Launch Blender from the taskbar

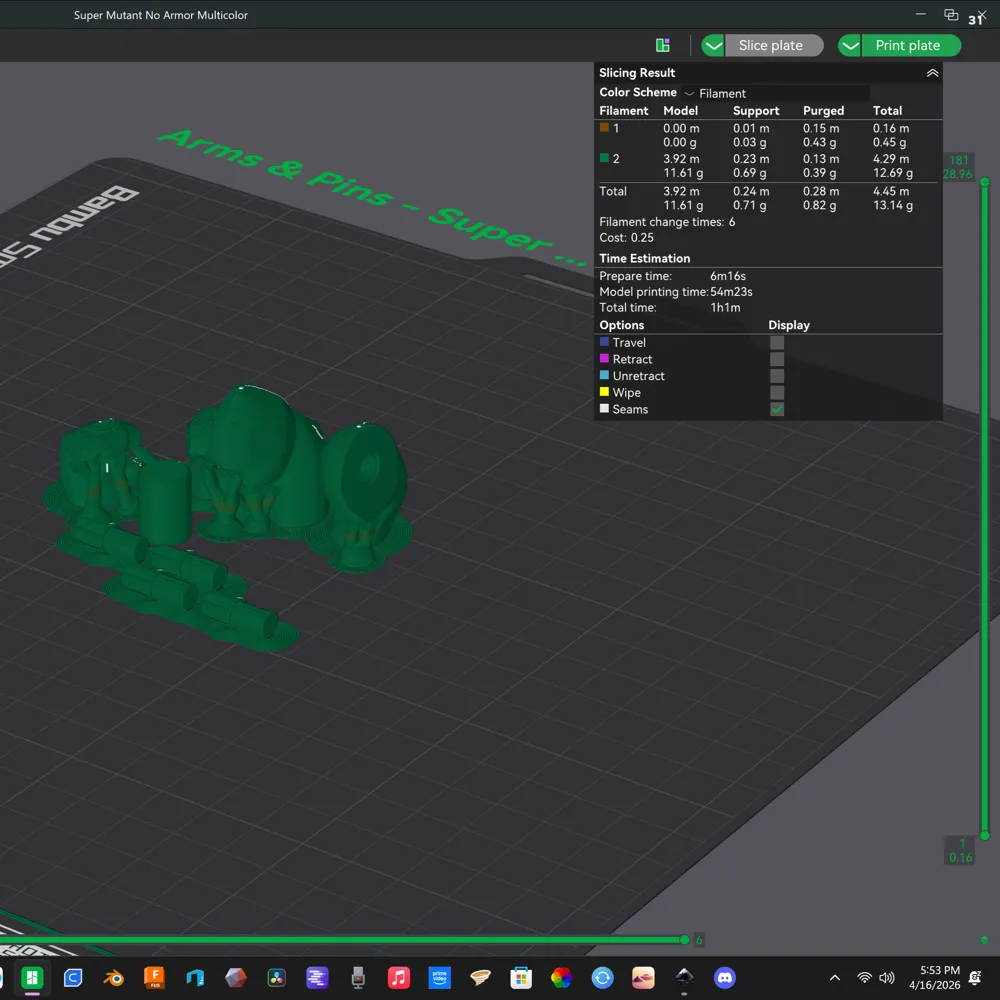pyautogui.click(x=114, y=977)
